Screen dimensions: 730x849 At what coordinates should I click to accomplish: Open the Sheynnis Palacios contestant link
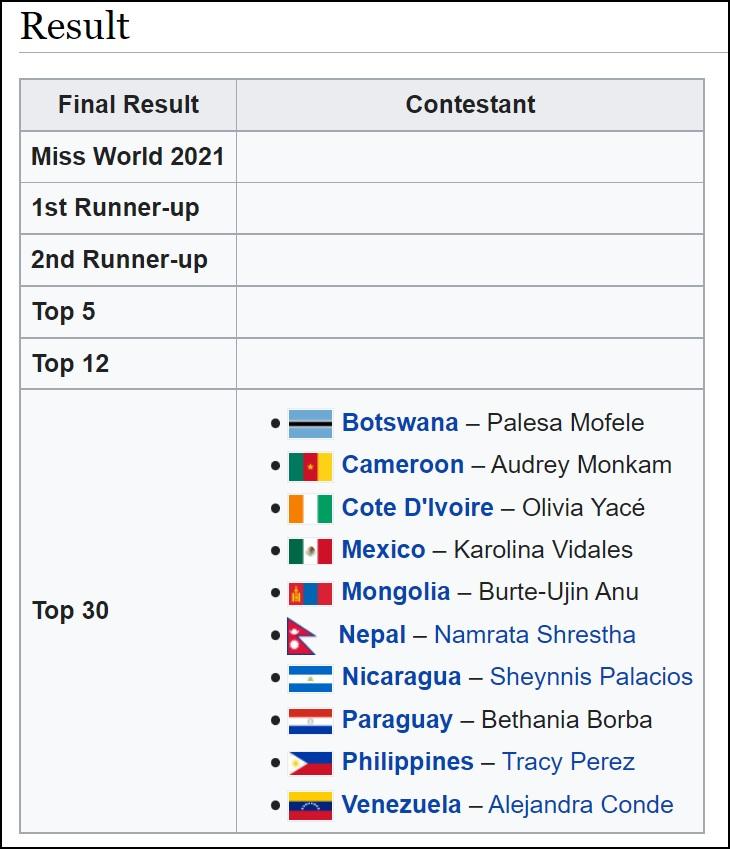(x=591, y=677)
